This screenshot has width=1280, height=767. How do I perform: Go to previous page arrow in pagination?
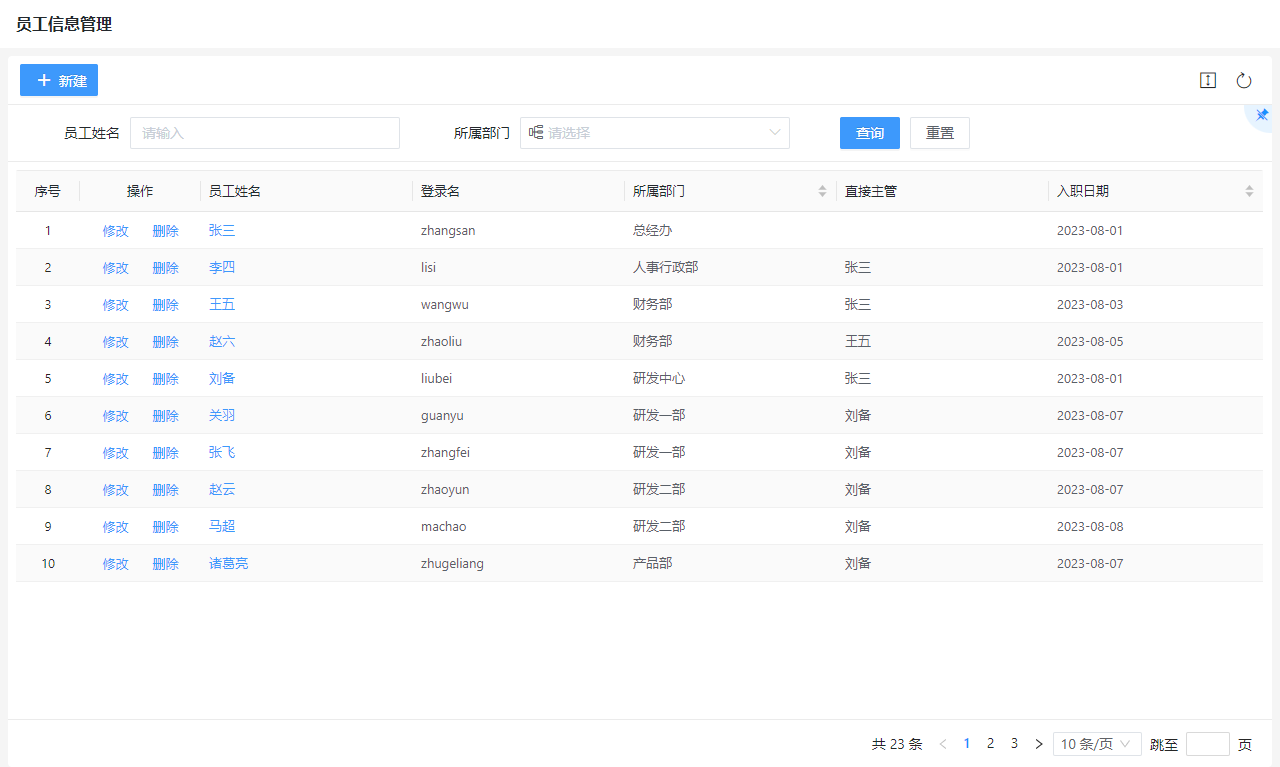[x=942, y=744]
